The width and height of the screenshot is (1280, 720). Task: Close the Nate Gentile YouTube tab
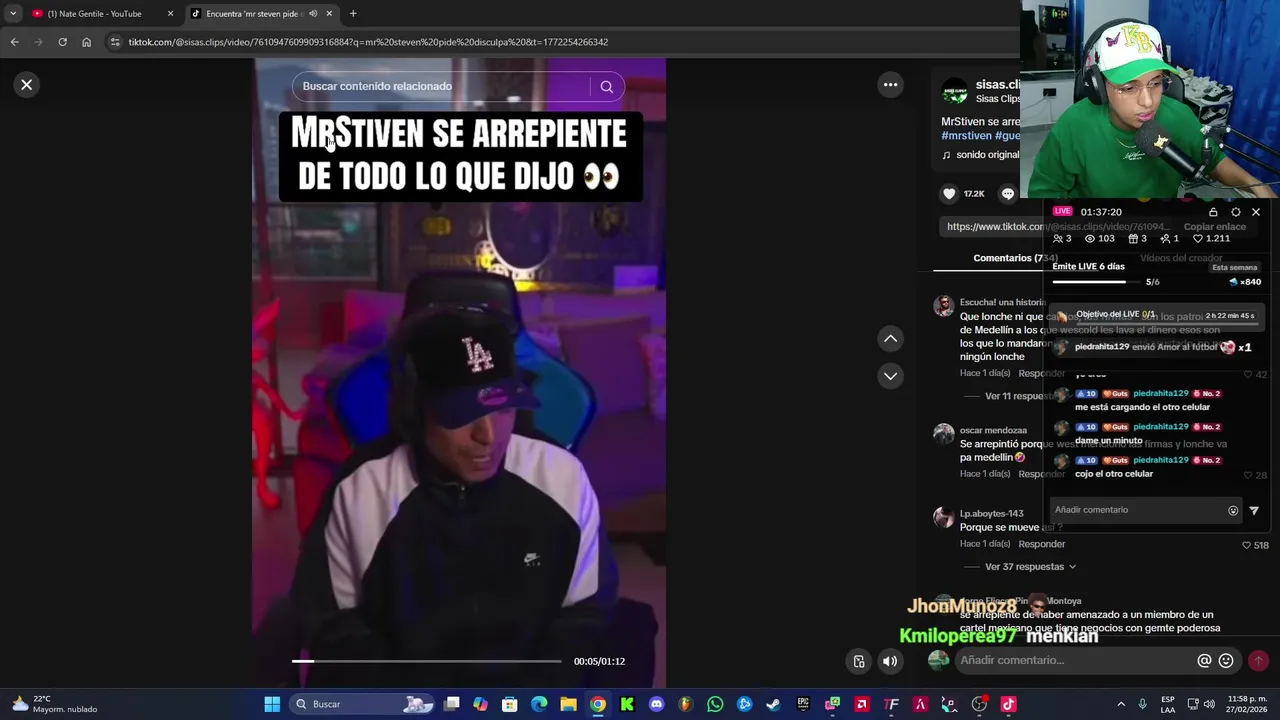pyautogui.click(x=170, y=14)
